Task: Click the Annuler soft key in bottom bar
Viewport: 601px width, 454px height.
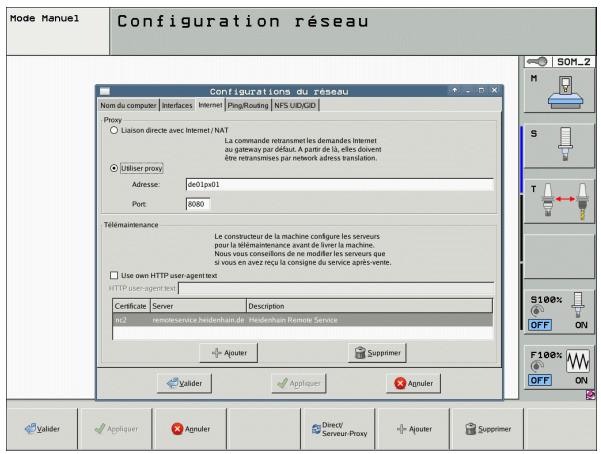Action: (190, 429)
